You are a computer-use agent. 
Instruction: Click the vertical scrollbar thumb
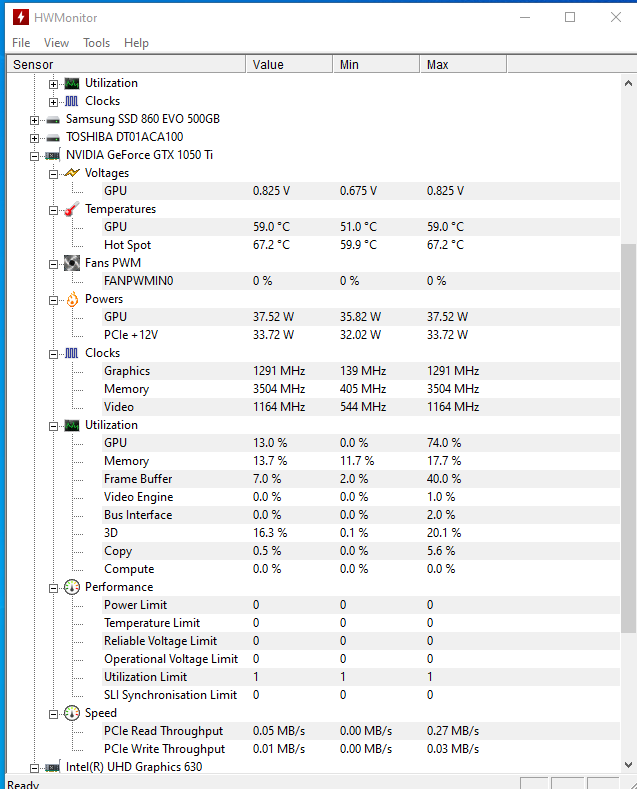tap(628, 438)
